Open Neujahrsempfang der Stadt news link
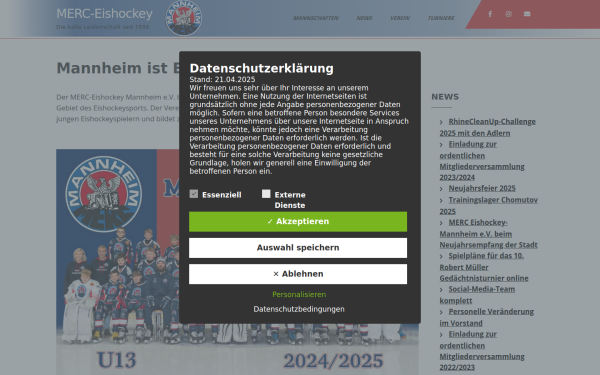600x375 pixels. 488,233
